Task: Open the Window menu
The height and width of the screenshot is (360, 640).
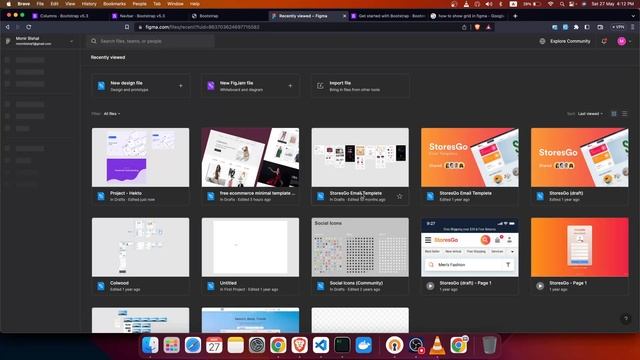Action: click(x=175, y=4)
